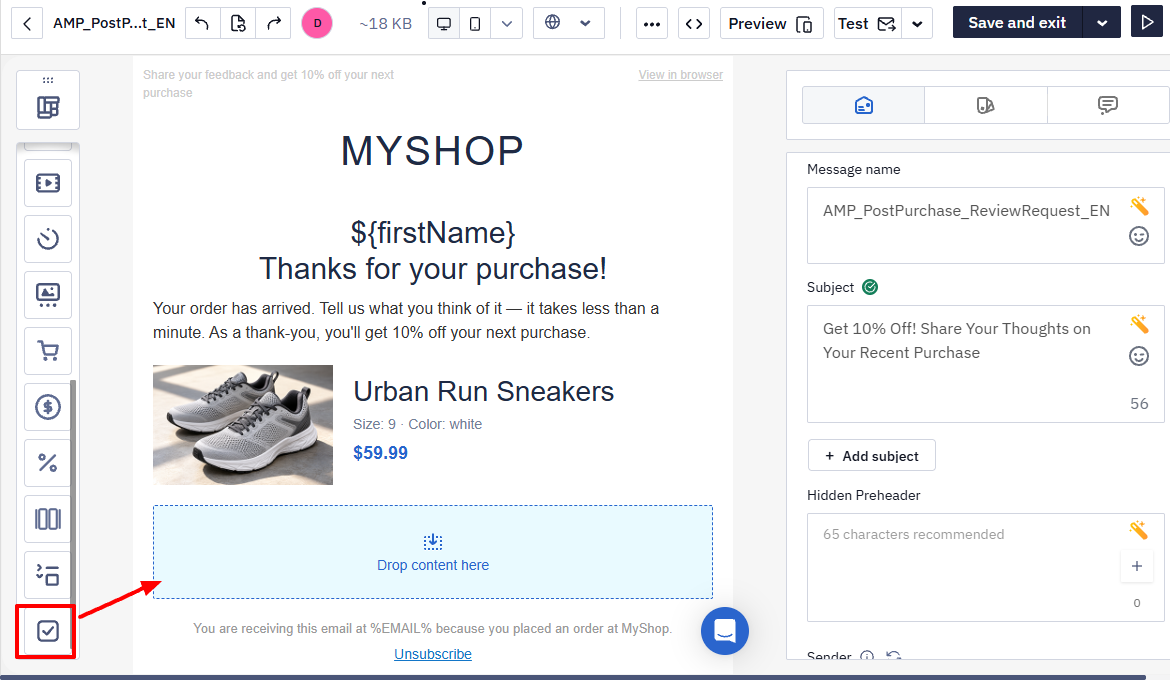Open the structures layout block panel
This screenshot has height=680, width=1170.
[x=48, y=107]
